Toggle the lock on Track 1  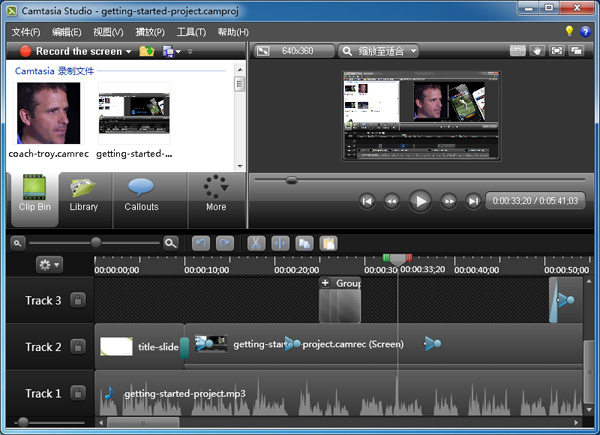(x=78, y=393)
